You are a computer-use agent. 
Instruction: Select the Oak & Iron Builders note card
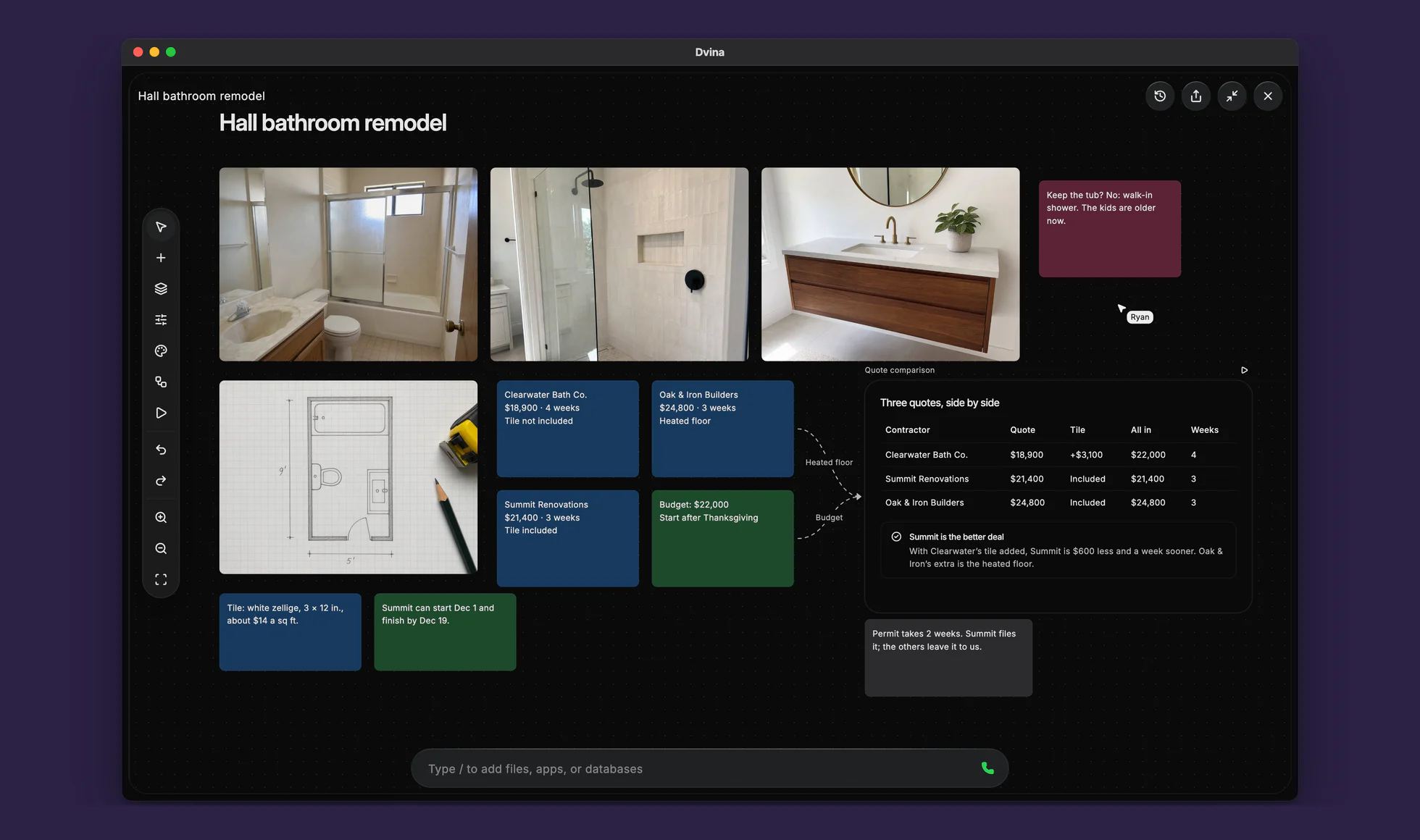click(722, 429)
